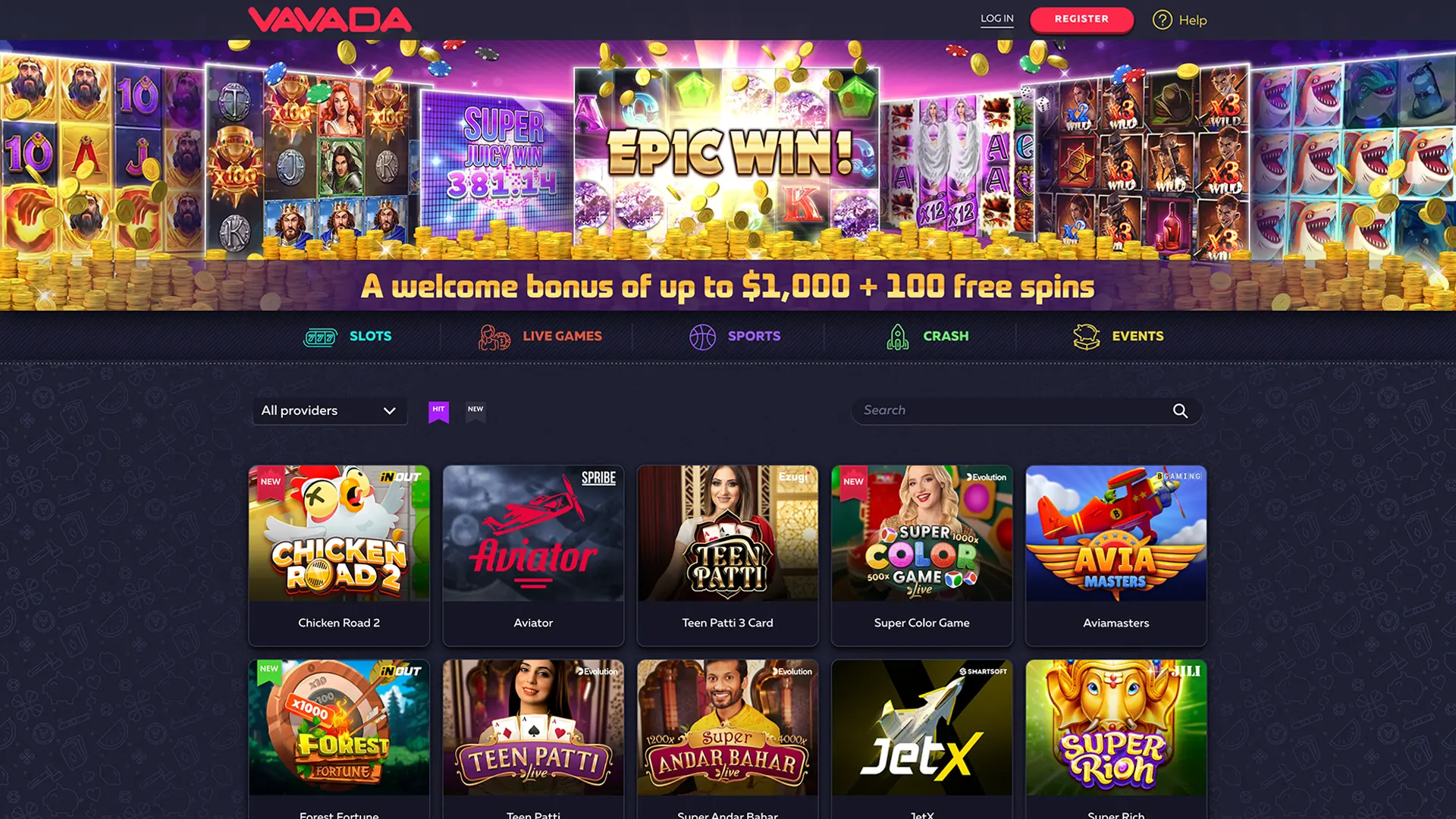
Task: Click the Register button
Action: point(1081,19)
